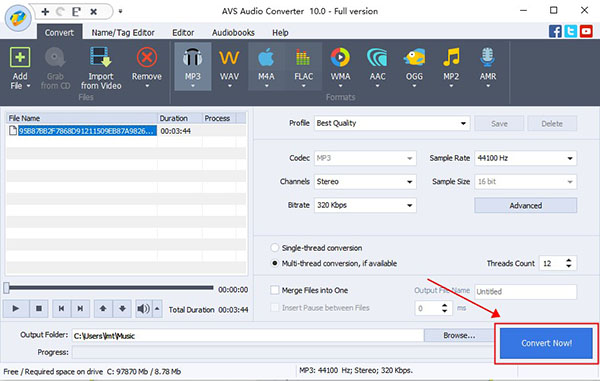The height and width of the screenshot is (381, 600).
Task: Select the AMR format icon
Action: tap(488, 57)
